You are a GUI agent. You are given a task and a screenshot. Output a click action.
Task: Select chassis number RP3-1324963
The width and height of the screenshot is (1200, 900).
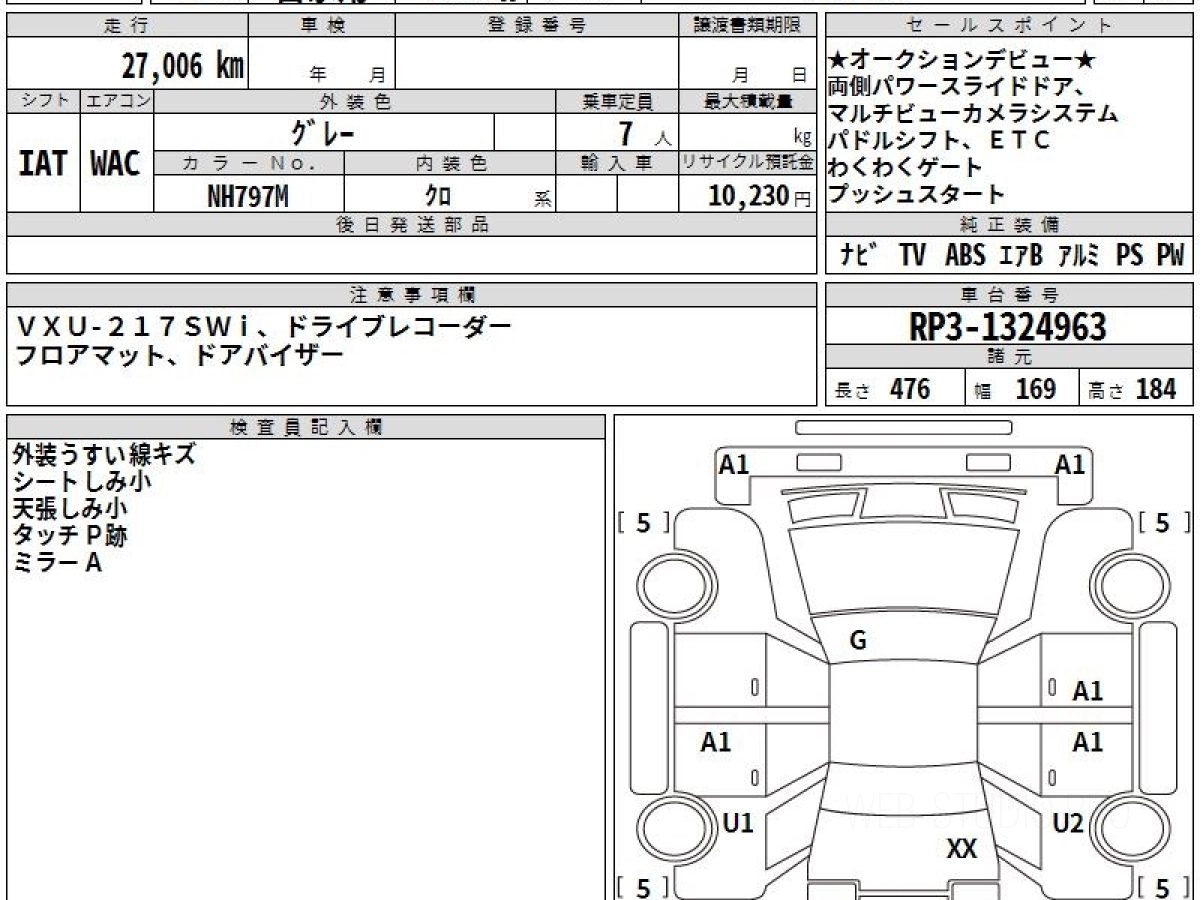coord(1009,327)
